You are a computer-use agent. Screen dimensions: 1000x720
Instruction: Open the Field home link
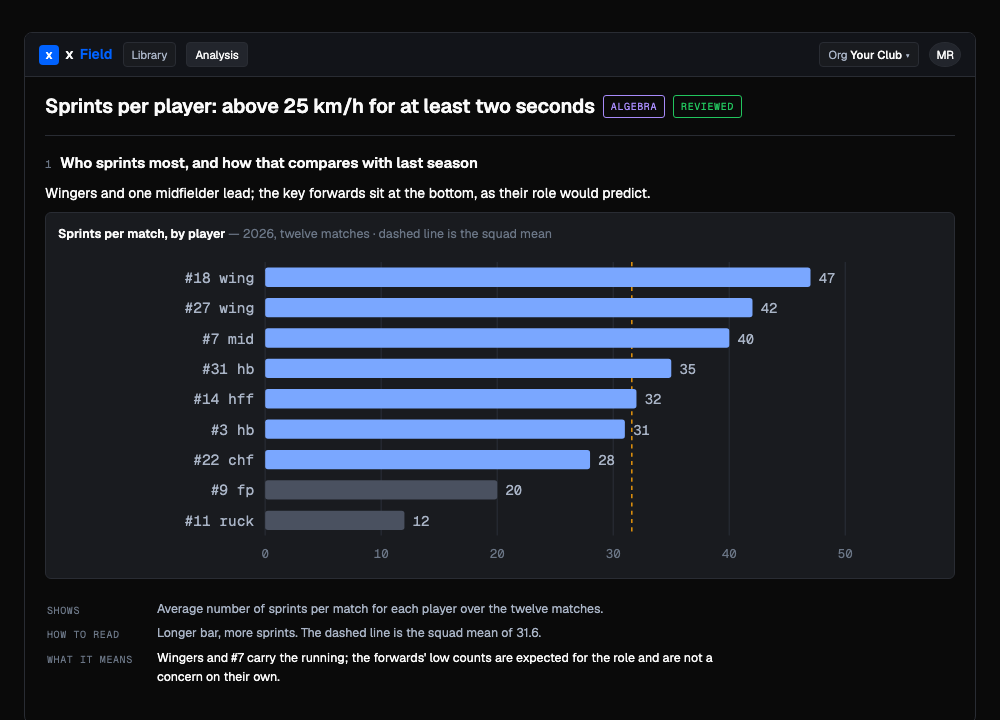pyautogui.click(x=96, y=55)
